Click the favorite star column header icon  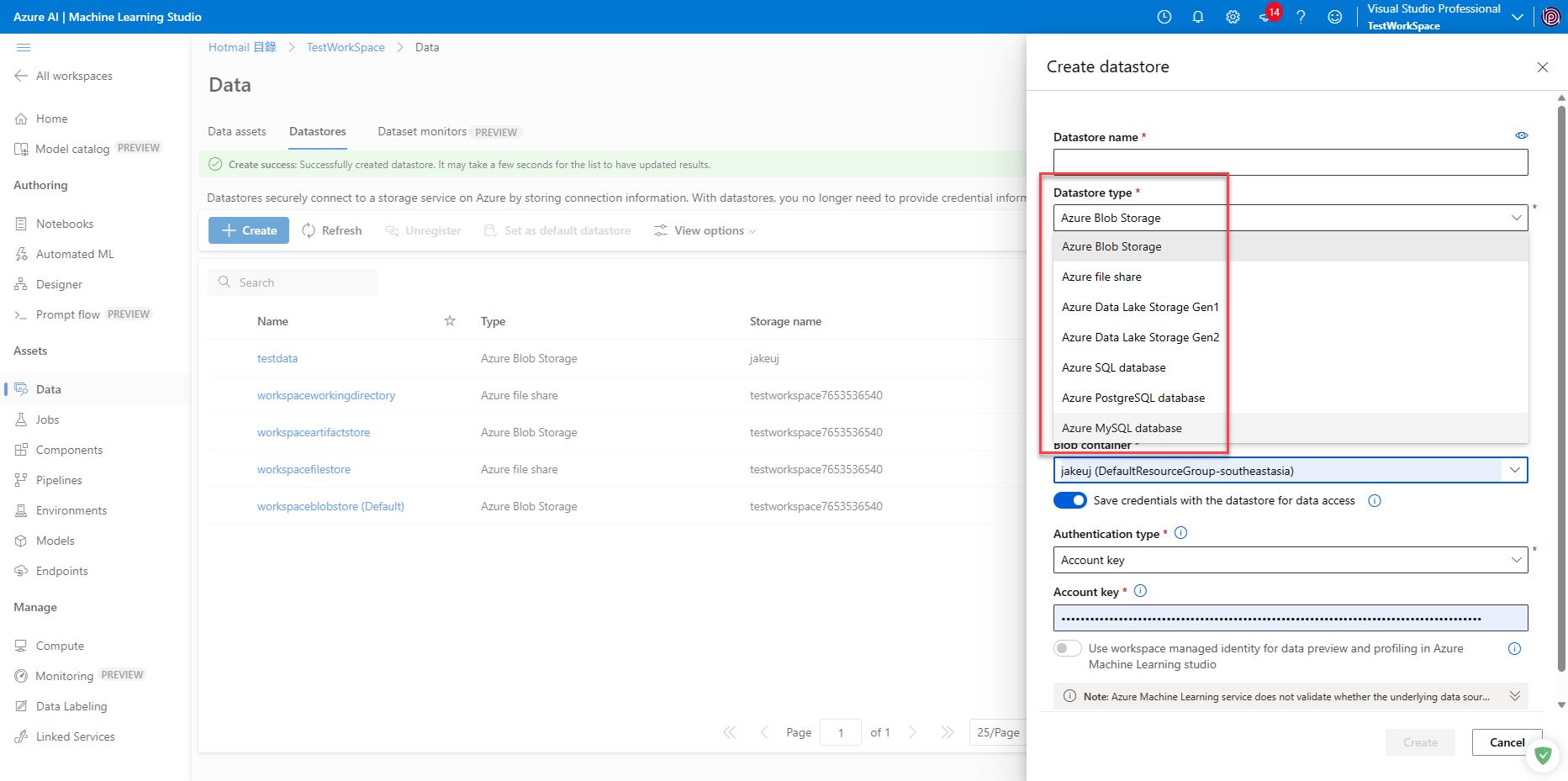tap(450, 321)
